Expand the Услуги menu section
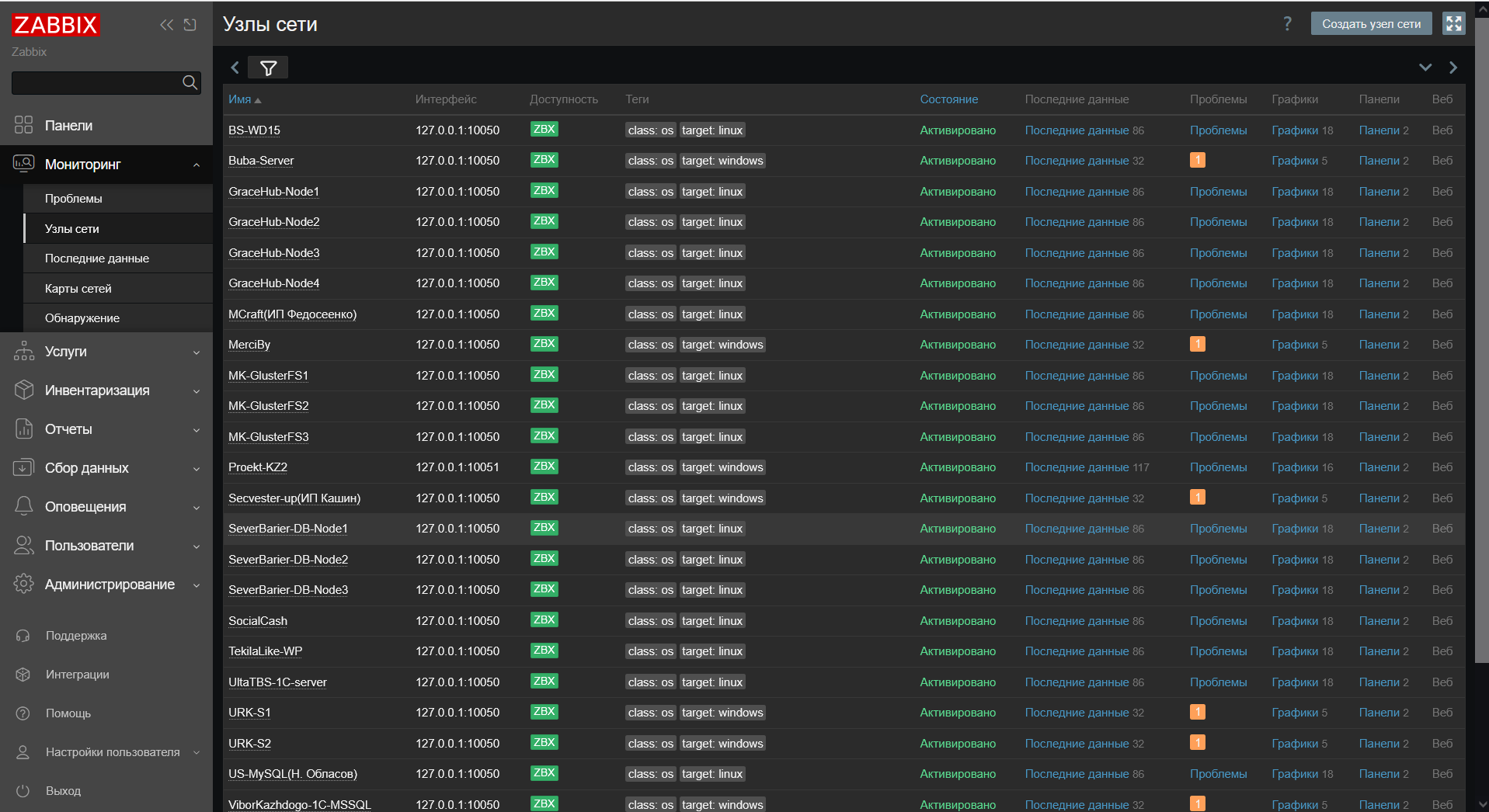Viewport: 1489px width, 812px height. [x=66, y=351]
